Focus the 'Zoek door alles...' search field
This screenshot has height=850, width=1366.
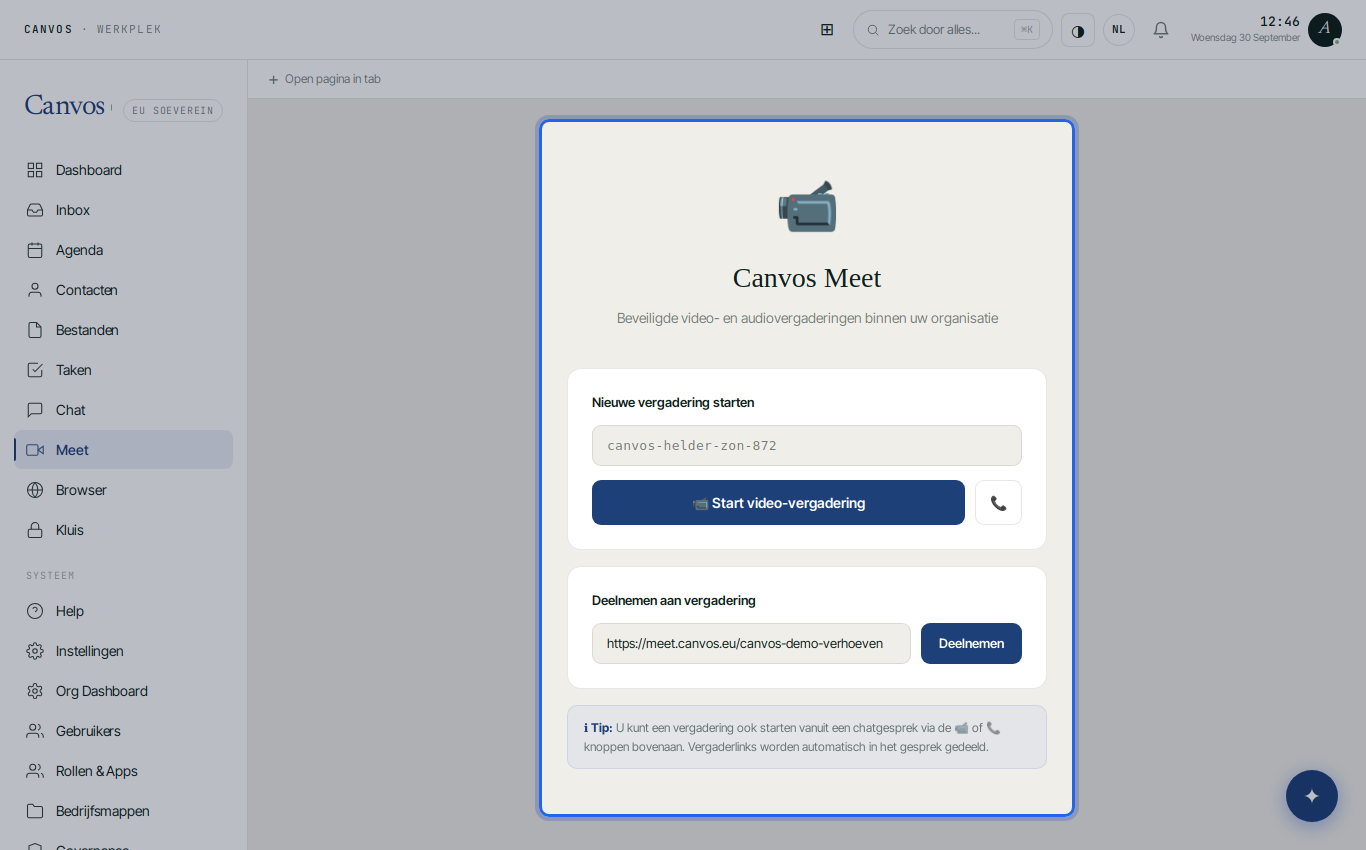pyautogui.click(x=953, y=30)
